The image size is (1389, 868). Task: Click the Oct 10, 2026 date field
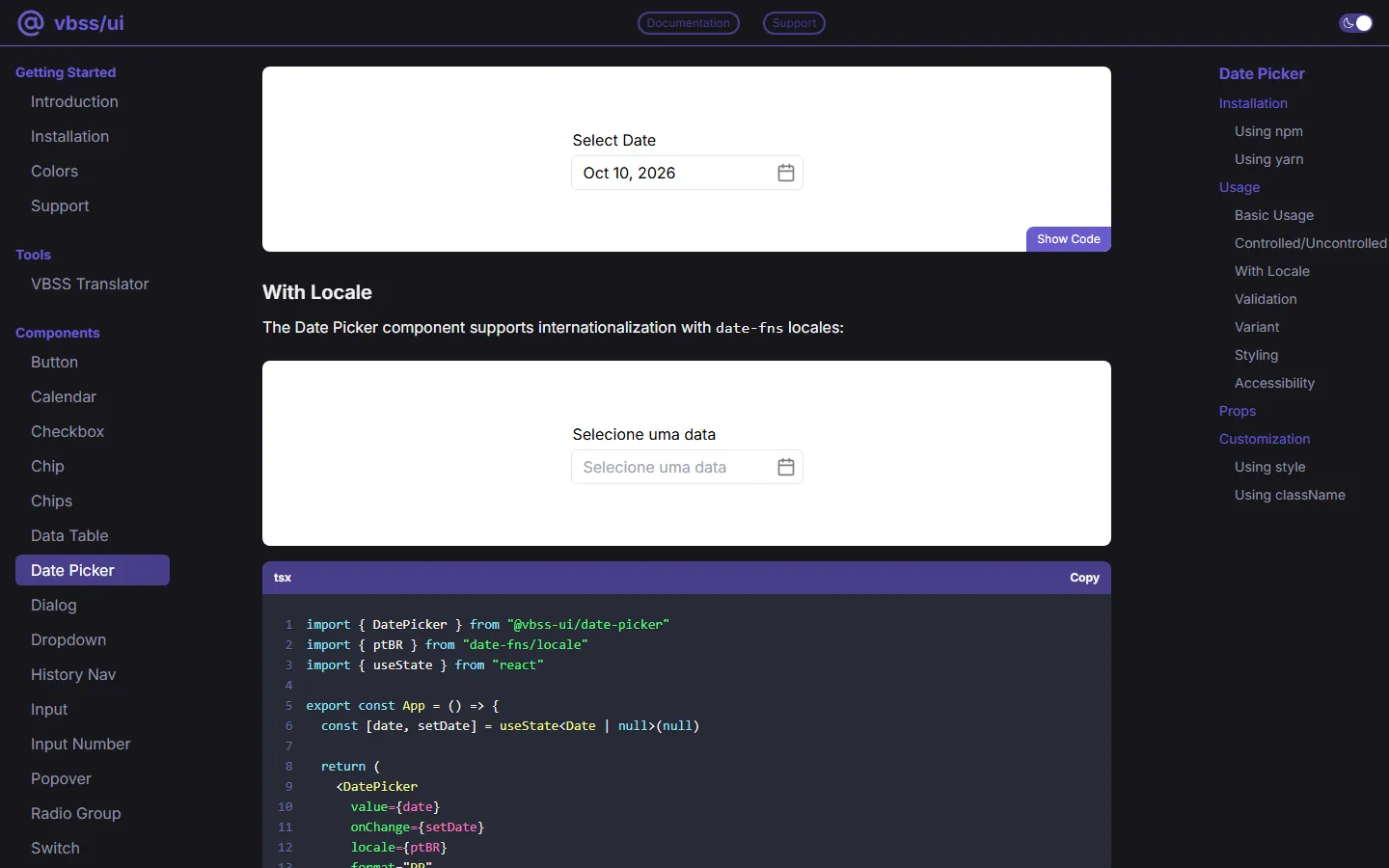pos(687,173)
